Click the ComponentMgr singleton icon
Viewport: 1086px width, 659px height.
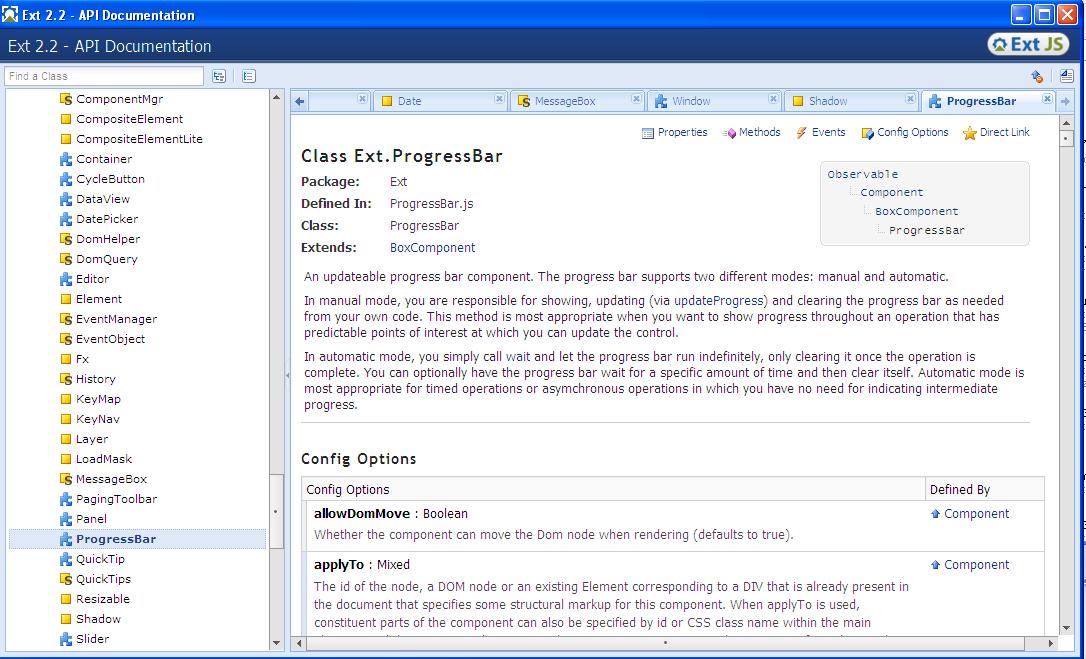(x=66, y=99)
